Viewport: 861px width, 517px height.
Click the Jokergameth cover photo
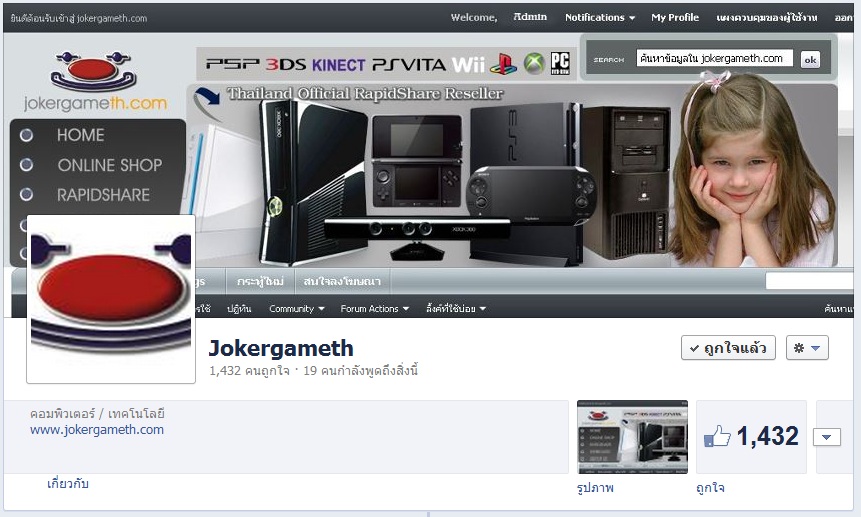[428, 159]
